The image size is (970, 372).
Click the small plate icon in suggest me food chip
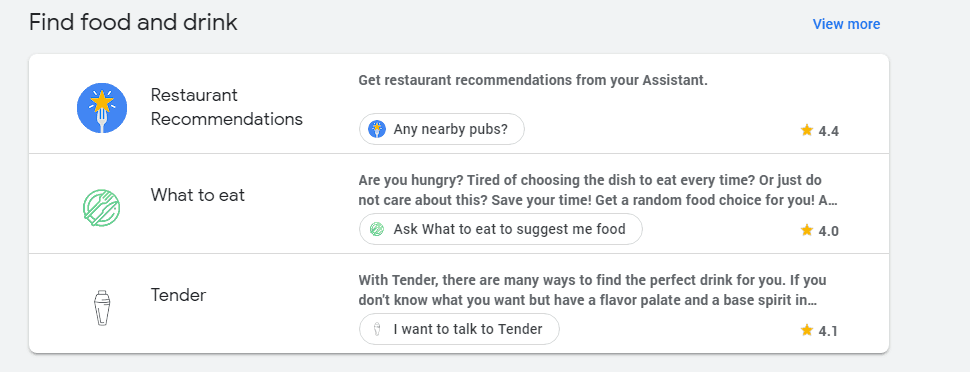click(x=377, y=229)
